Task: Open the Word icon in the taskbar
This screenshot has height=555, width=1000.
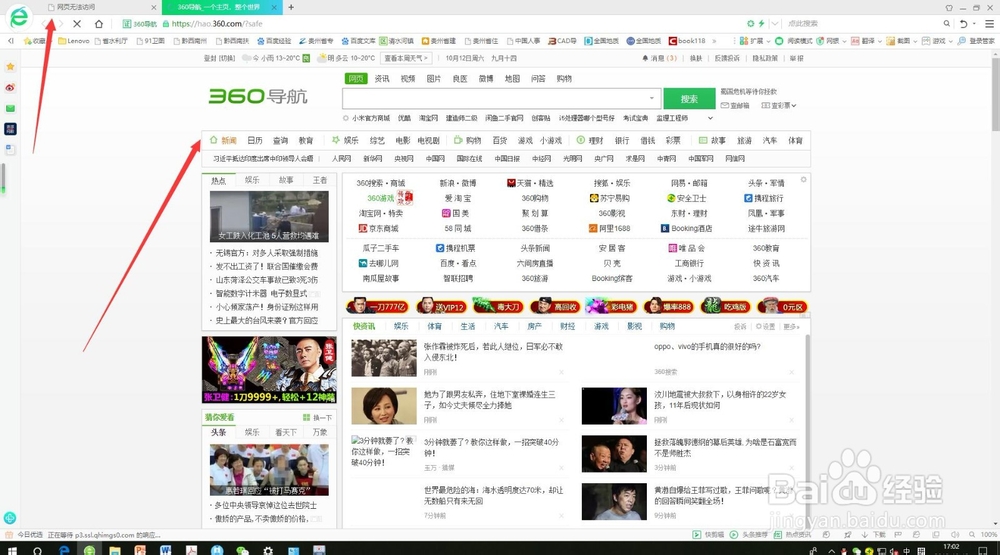Action: tap(165, 550)
